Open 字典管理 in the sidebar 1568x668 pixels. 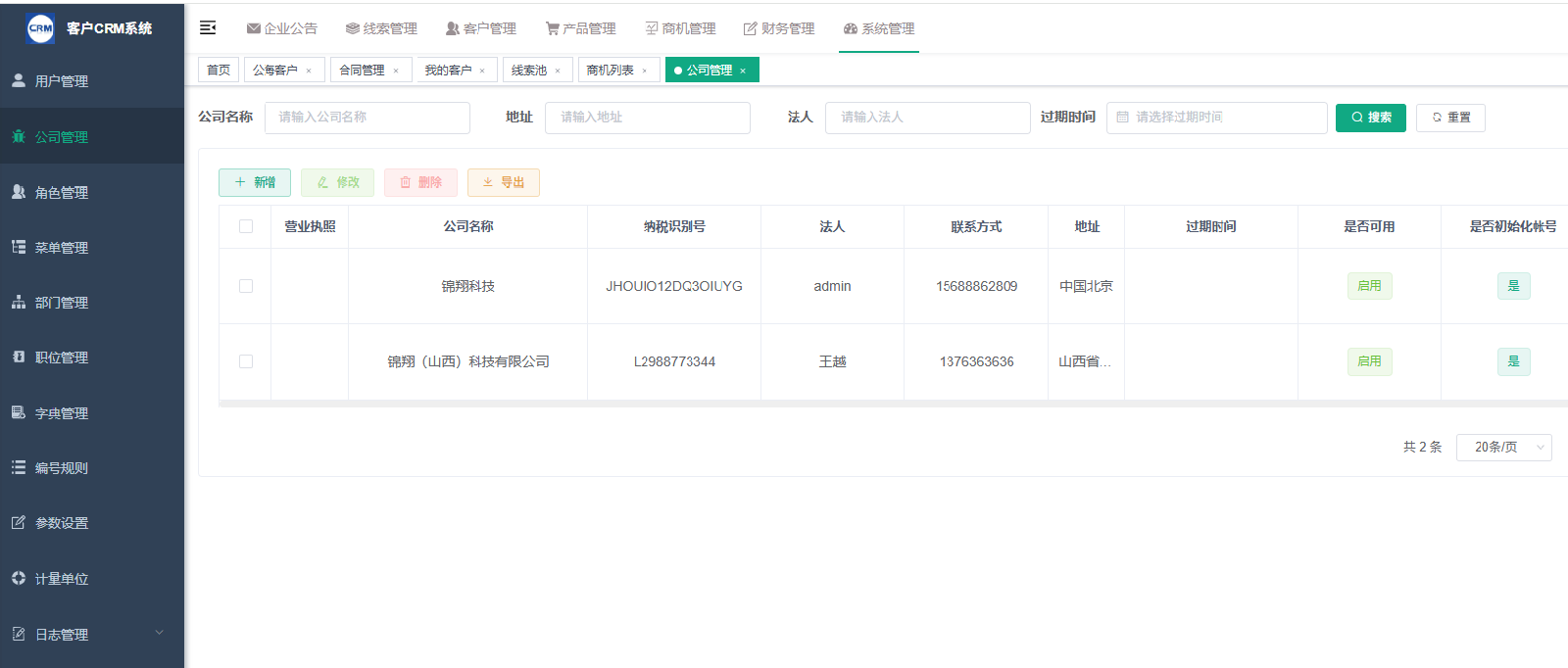pos(62,413)
